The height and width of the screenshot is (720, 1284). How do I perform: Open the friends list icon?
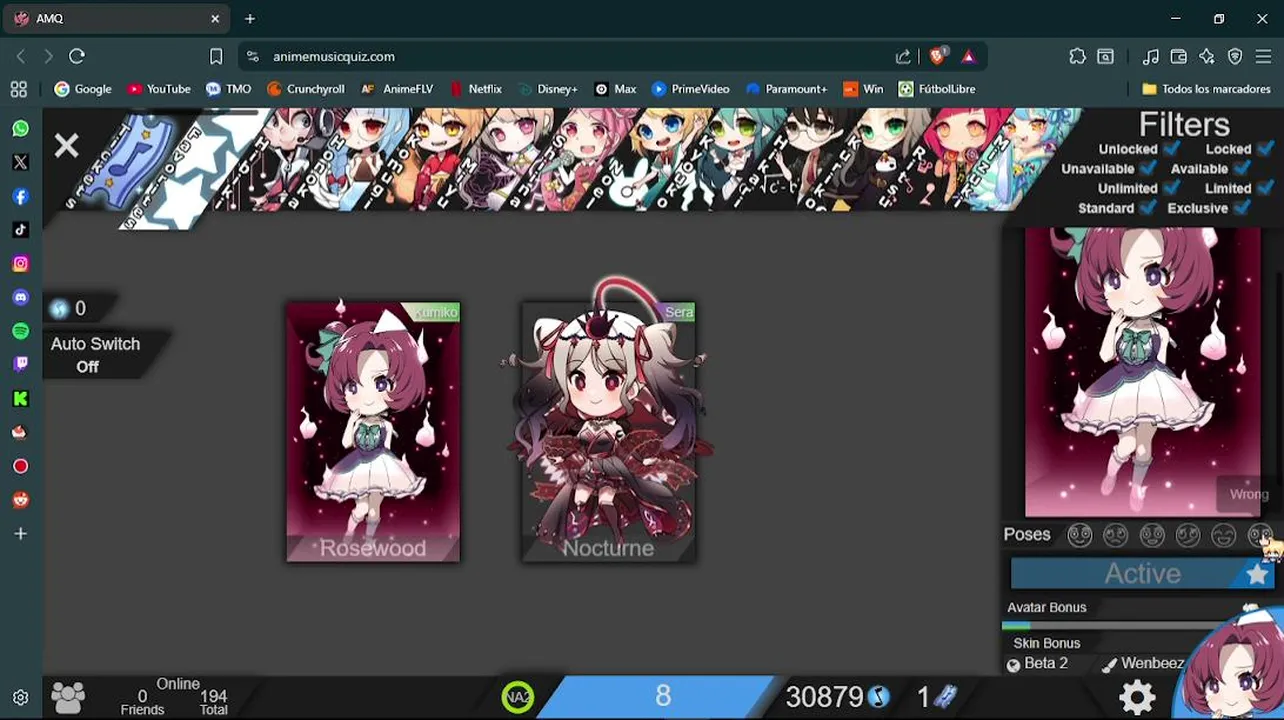[x=68, y=697]
